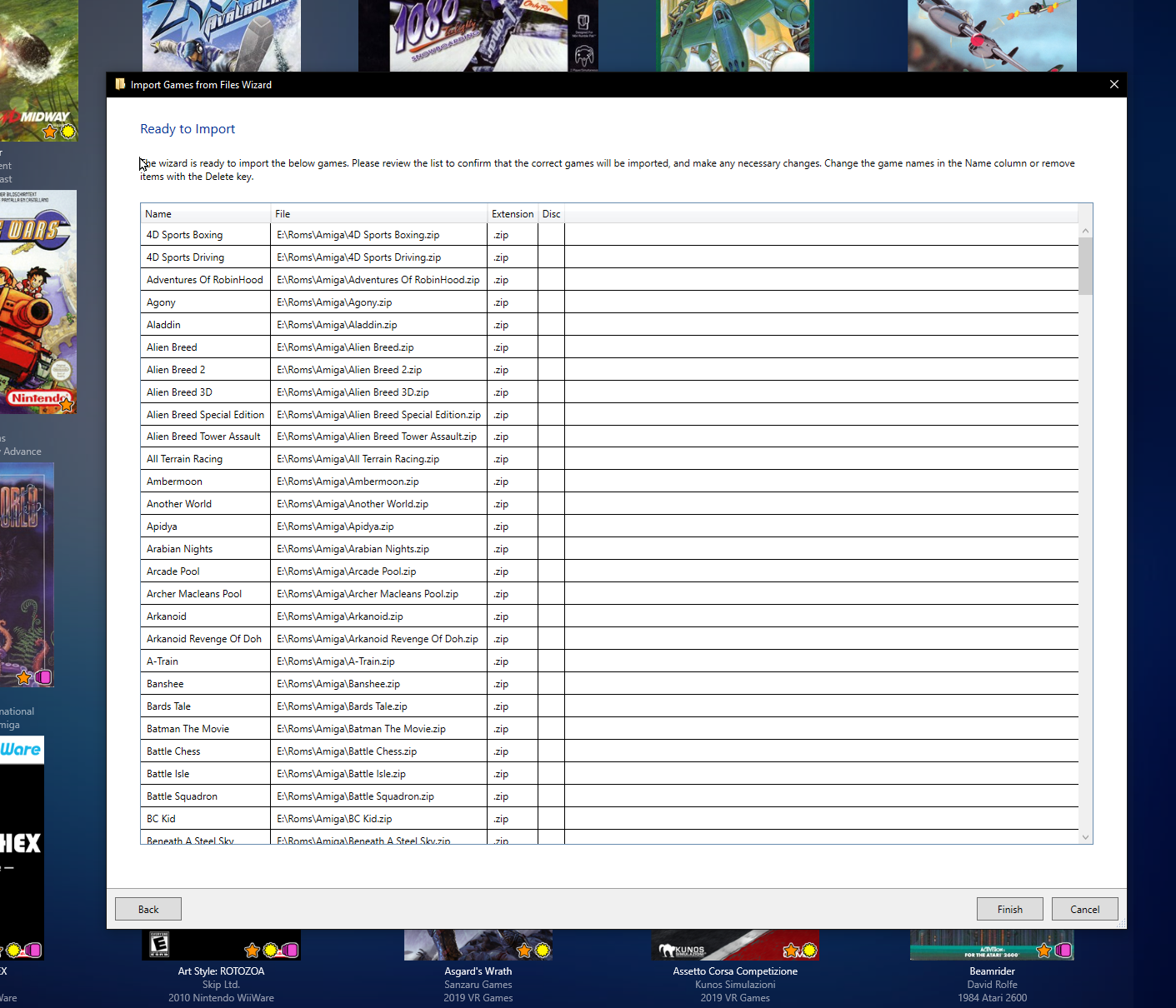This screenshot has width=1176, height=1008.
Task: Go Back in the import wizard
Action: 148,909
